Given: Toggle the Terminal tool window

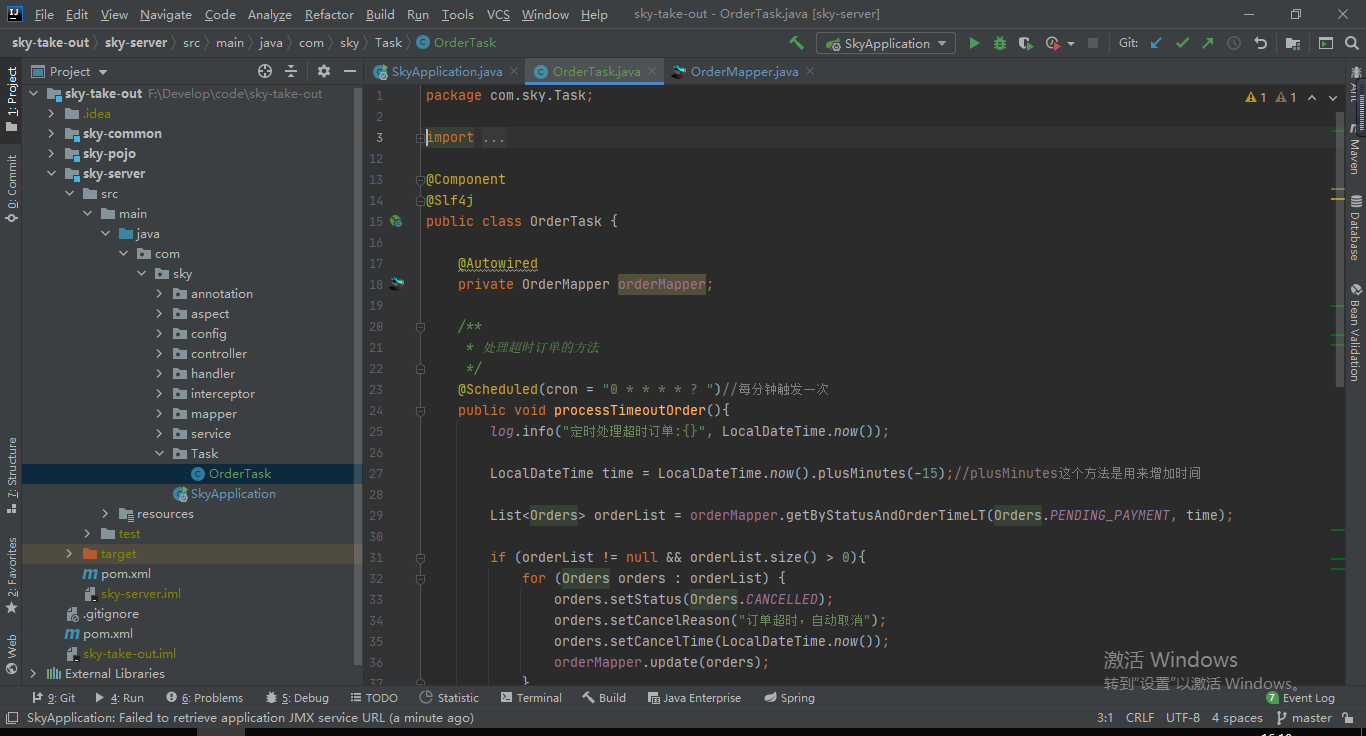Looking at the screenshot, I should (x=529, y=698).
